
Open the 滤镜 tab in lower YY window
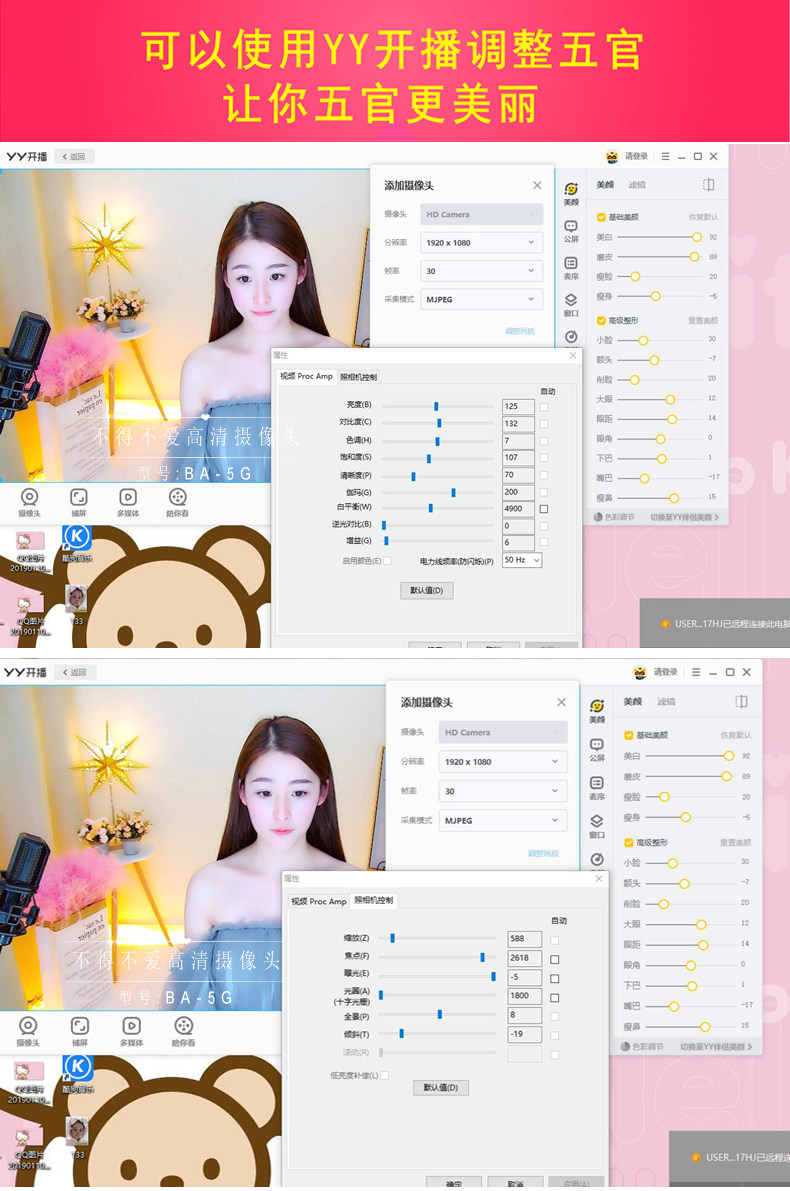666,702
